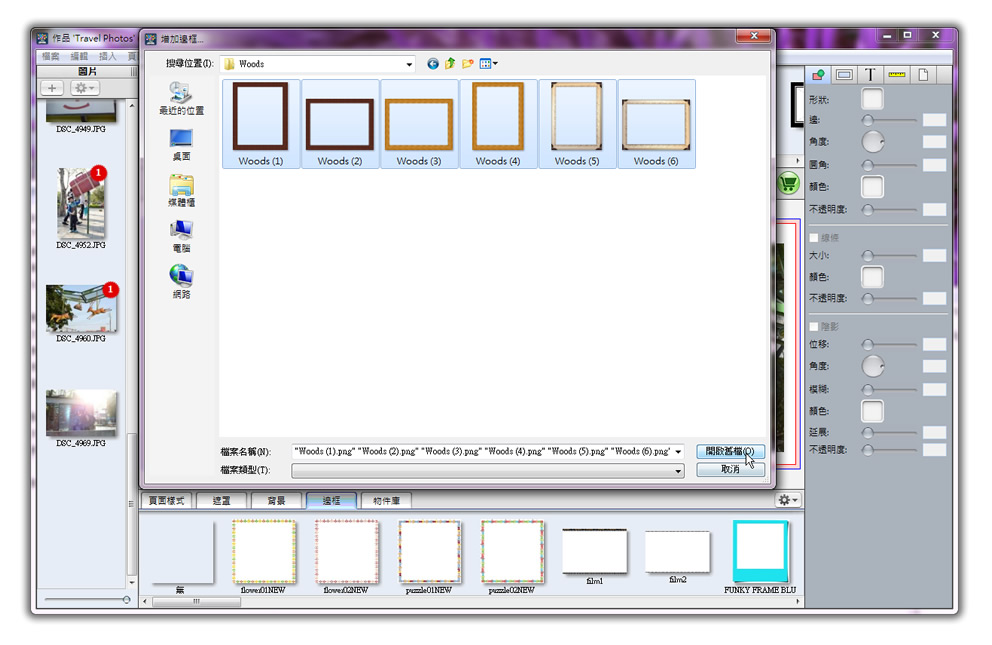992x645 pixels.
Task: Click the page icon in the properties panel
Action: tap(923, 75)
